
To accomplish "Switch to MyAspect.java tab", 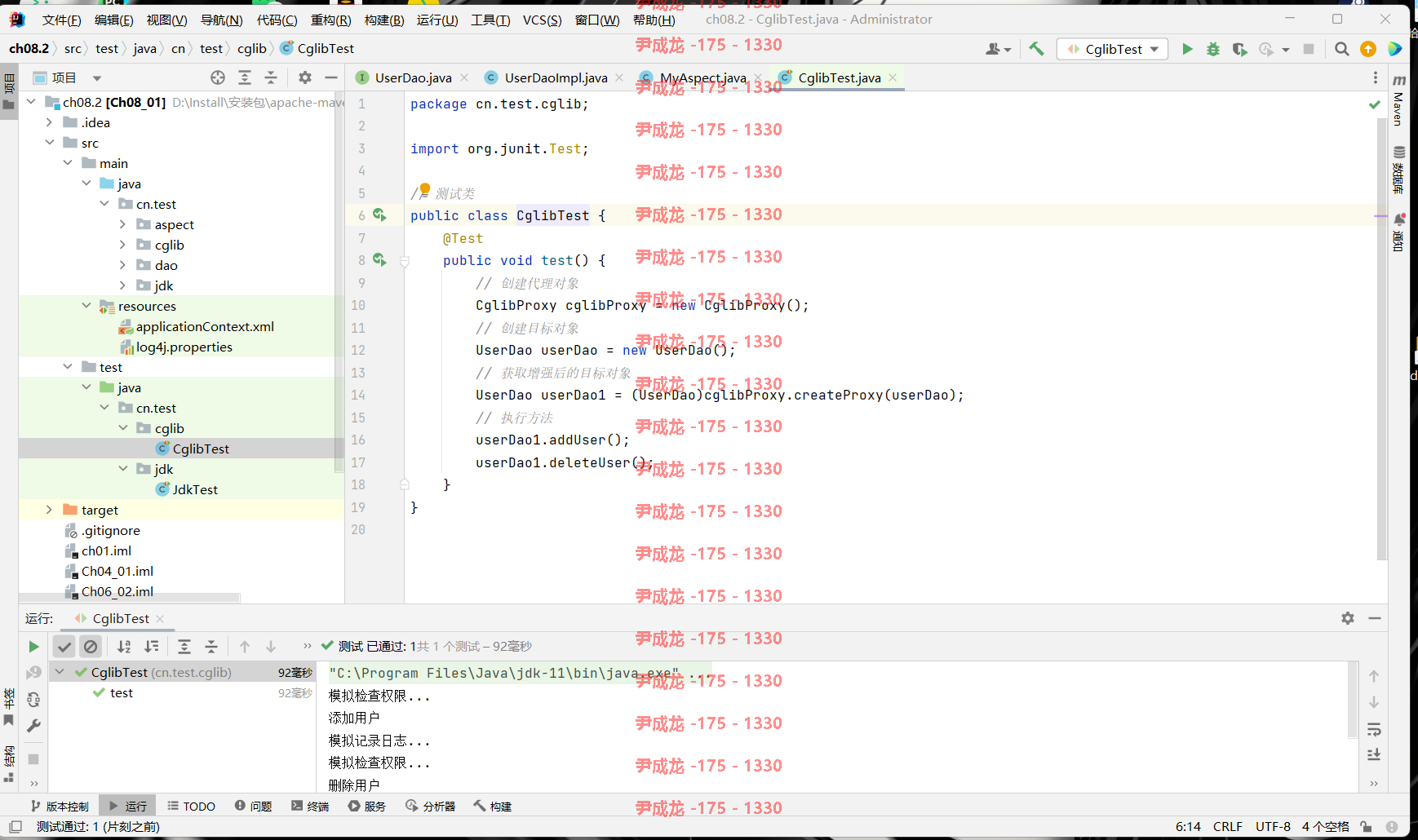I will 702,77.
